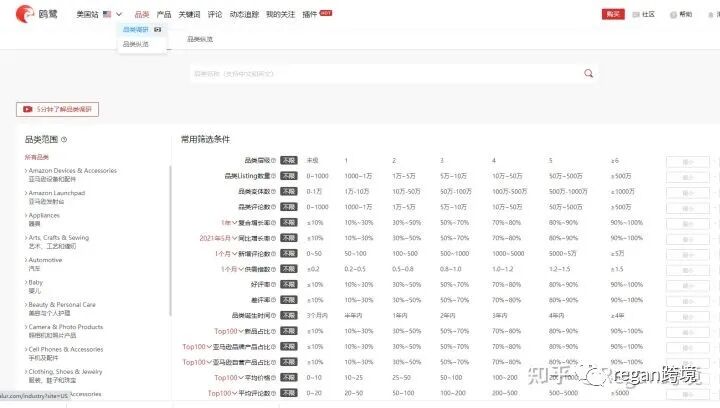Click the video icon next to 品类调研 menu entry
The width and height of the screenshot is (720, 408).
tap(158, 29)
